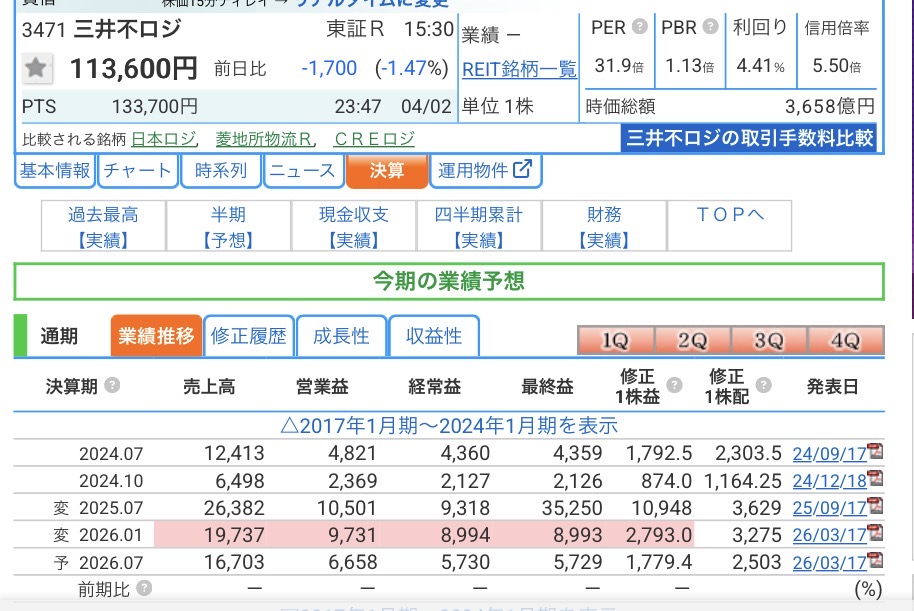The height and width of the screenshot is (611, 914).
Task: Open PDF icon next to 24/09/17 date
Action: pos(875,452)
